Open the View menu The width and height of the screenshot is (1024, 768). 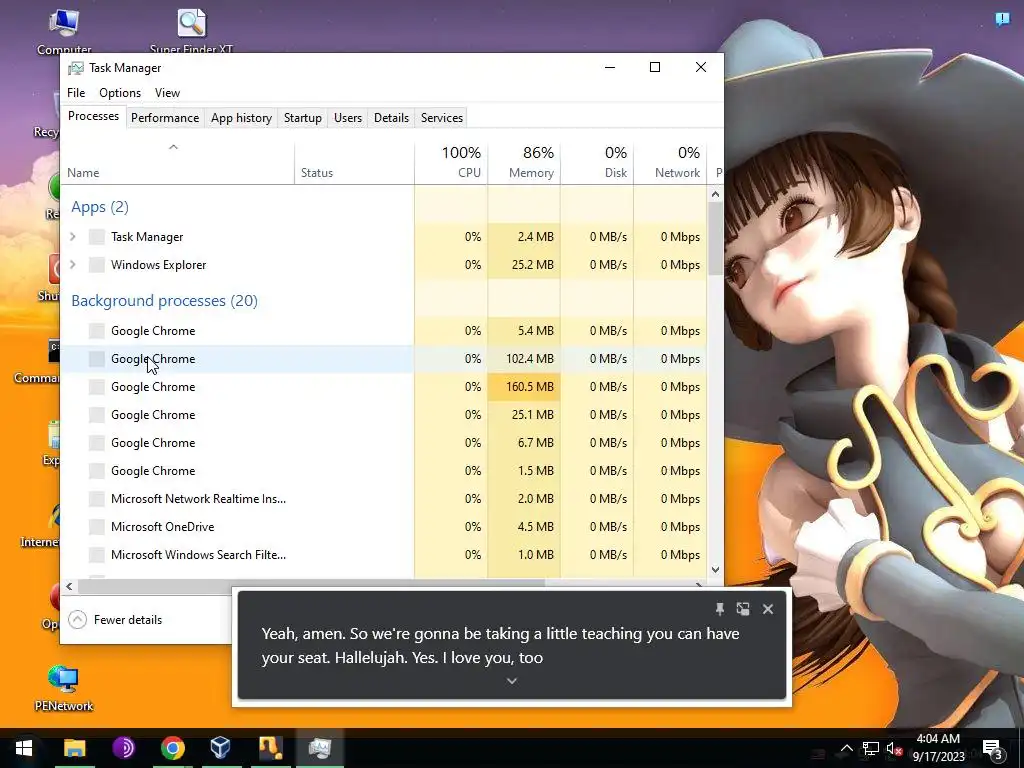(167, 93)
